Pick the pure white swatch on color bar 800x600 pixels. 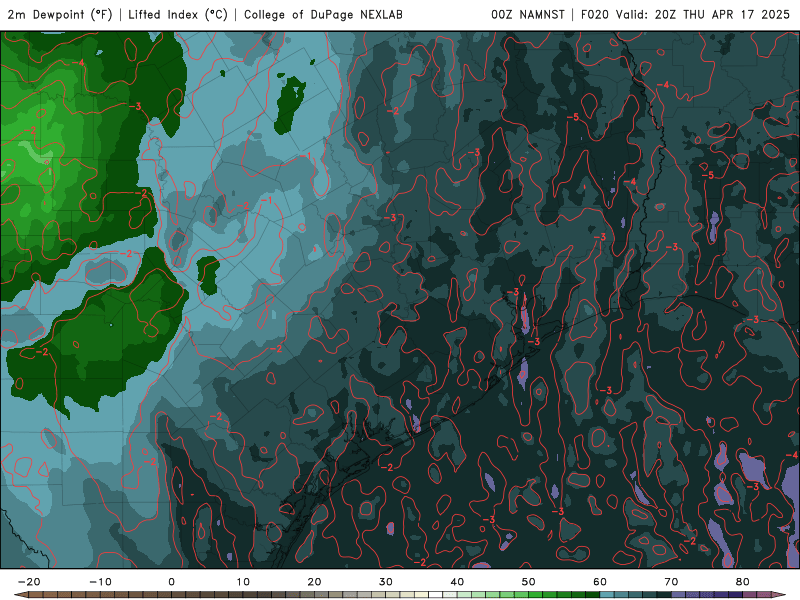tap(435, 595)
